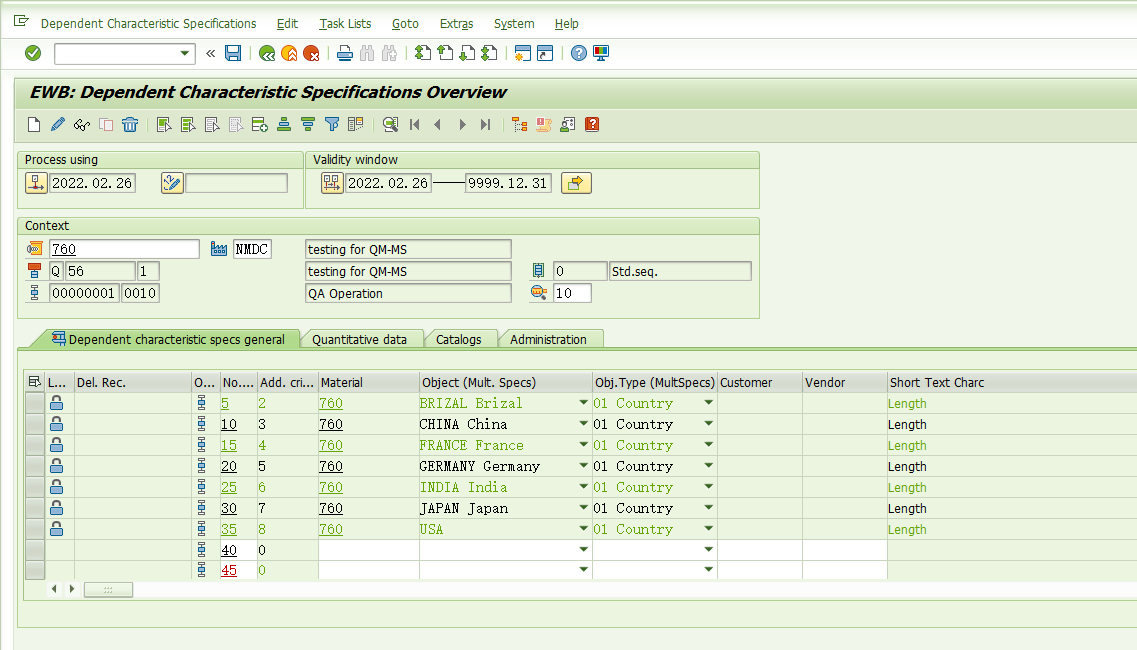
Task: Open the Task Lists menu
Action: (345, 24)
